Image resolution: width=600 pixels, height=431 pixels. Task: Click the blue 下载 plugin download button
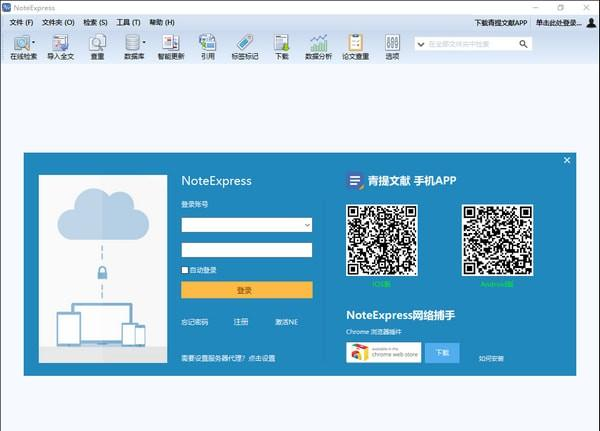tap(442, 353)
